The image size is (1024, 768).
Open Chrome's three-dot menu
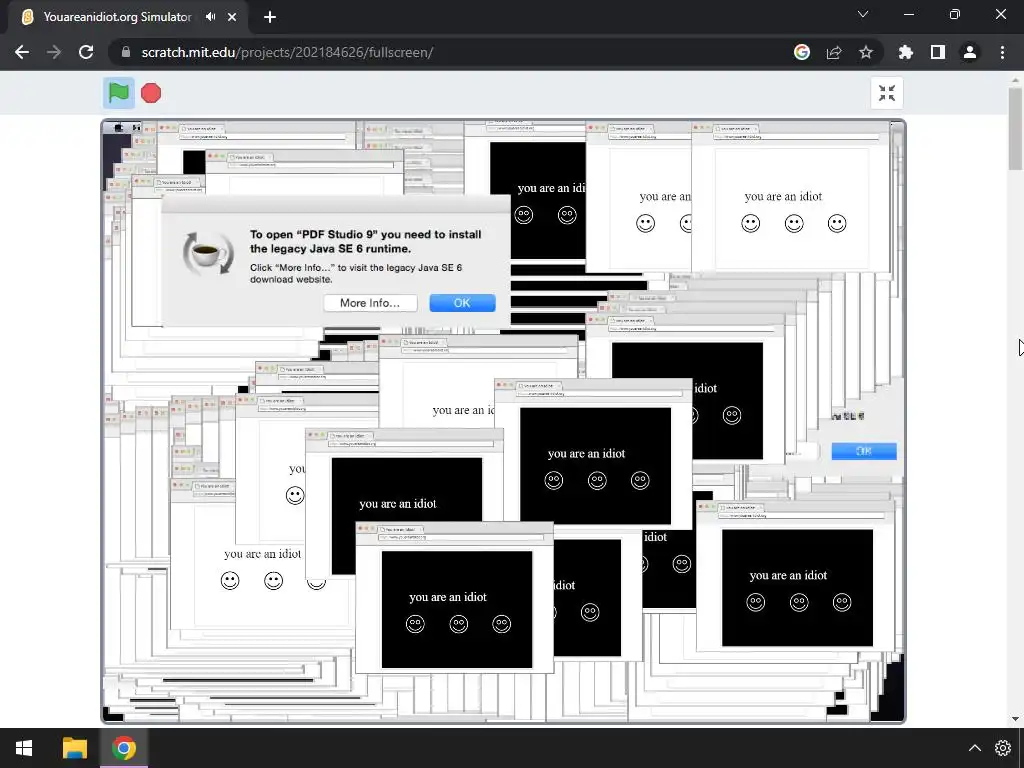(x=1002, y=52)
